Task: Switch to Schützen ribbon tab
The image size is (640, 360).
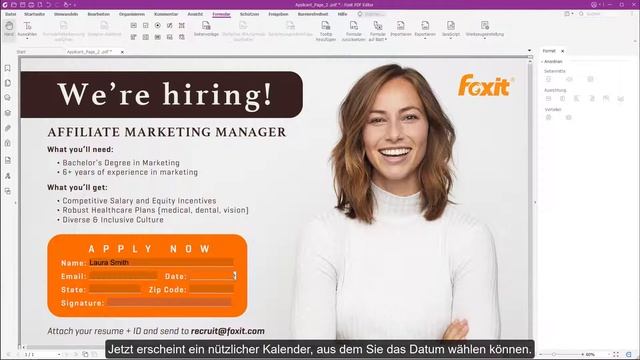Action: pos(249,14)
